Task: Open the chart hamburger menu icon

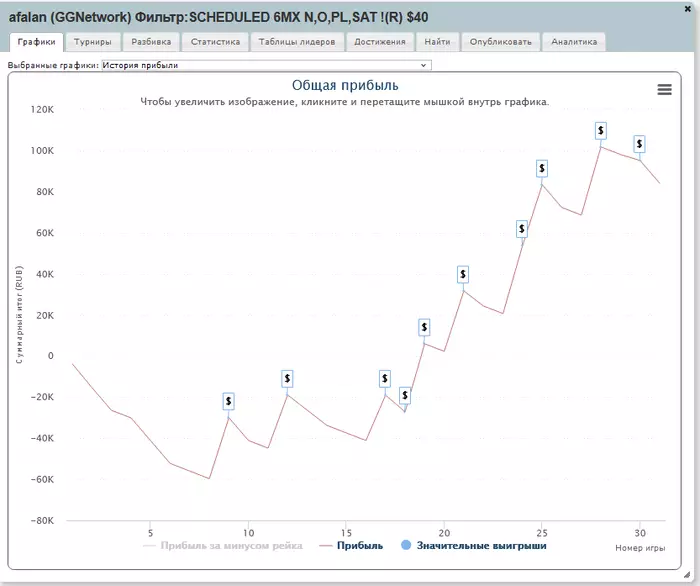Action: tap(664, 90)
